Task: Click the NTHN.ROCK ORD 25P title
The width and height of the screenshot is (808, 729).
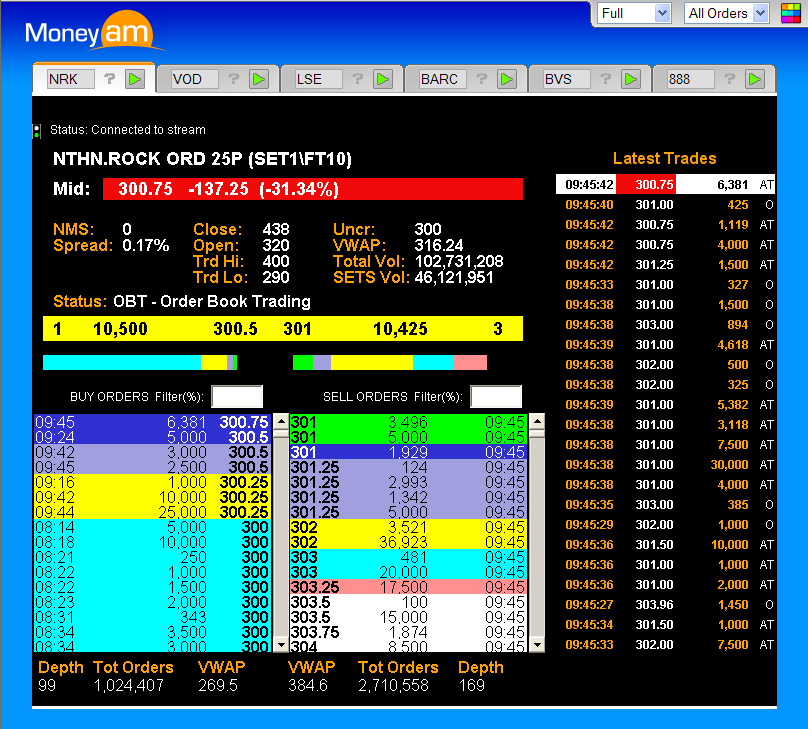Action: (202, 159)
